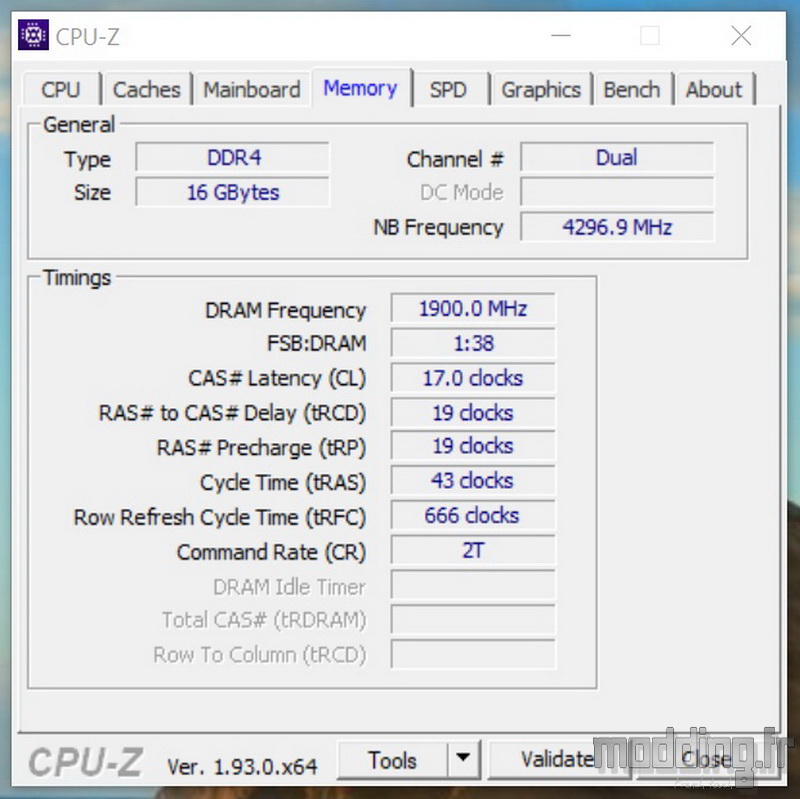The image size is (800, 799).
Task: Click the Command Rate 2T value
Action: click(x=473, y=550)
